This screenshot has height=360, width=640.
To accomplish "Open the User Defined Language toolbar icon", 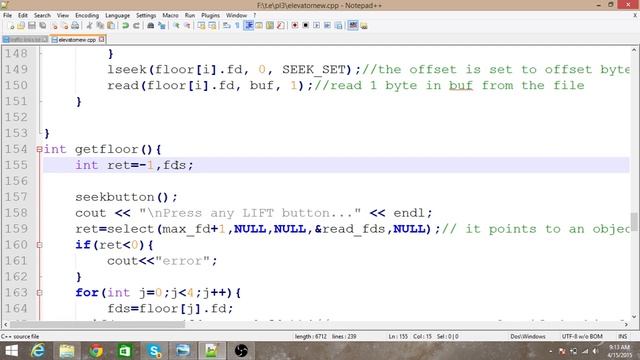I will pos(259,26).
